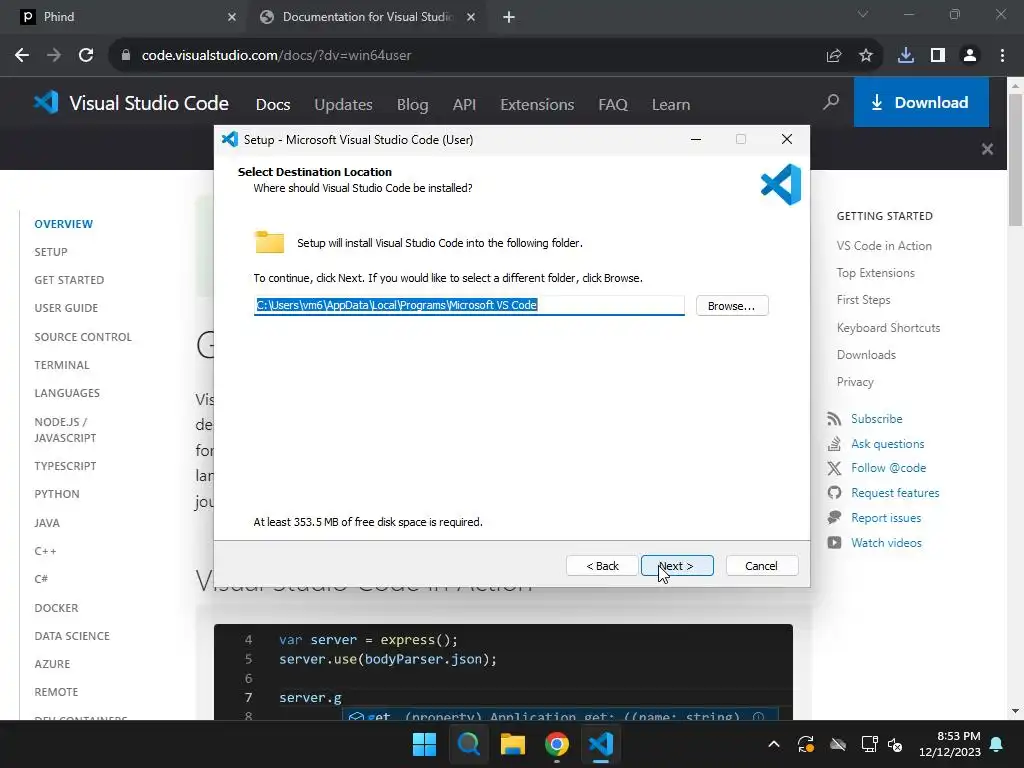The width and height of the screenshot is (1024, 768).
Task: Expand hidden system tray icons chevron
Action: coord(774,744)
